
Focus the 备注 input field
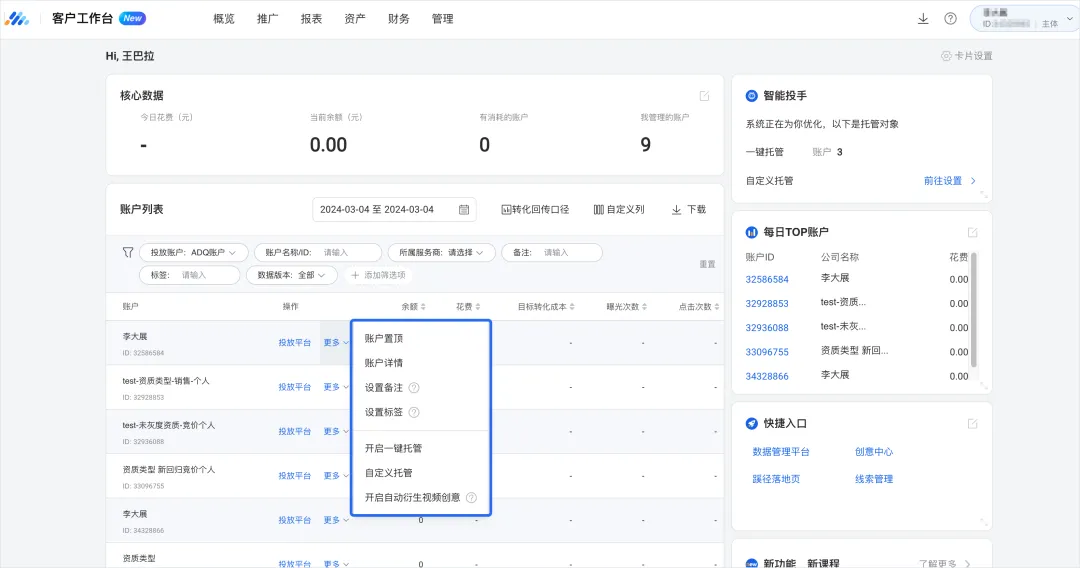click(x=552, y=253)
